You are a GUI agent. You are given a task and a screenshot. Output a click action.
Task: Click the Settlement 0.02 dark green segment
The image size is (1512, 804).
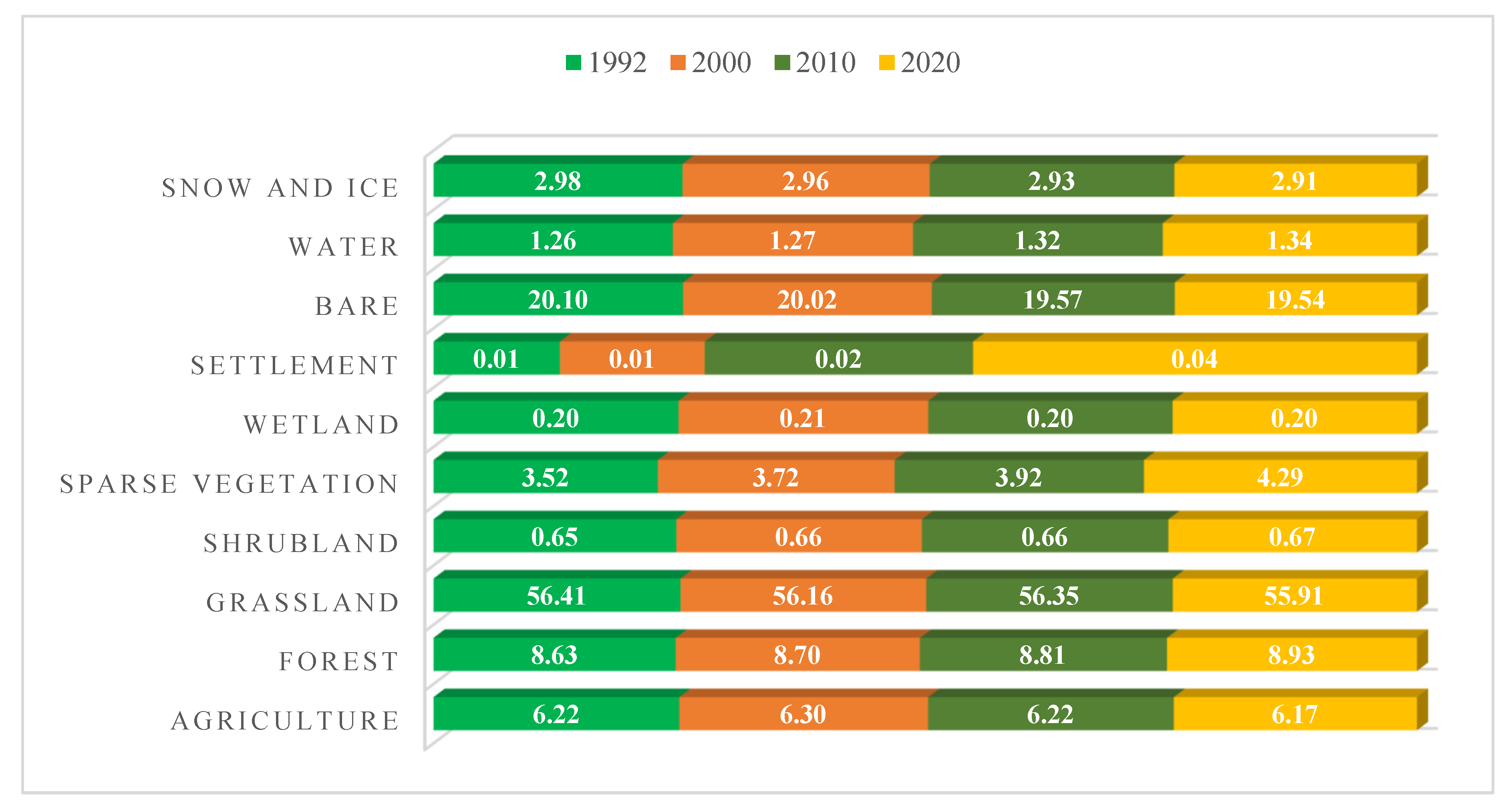838,359
